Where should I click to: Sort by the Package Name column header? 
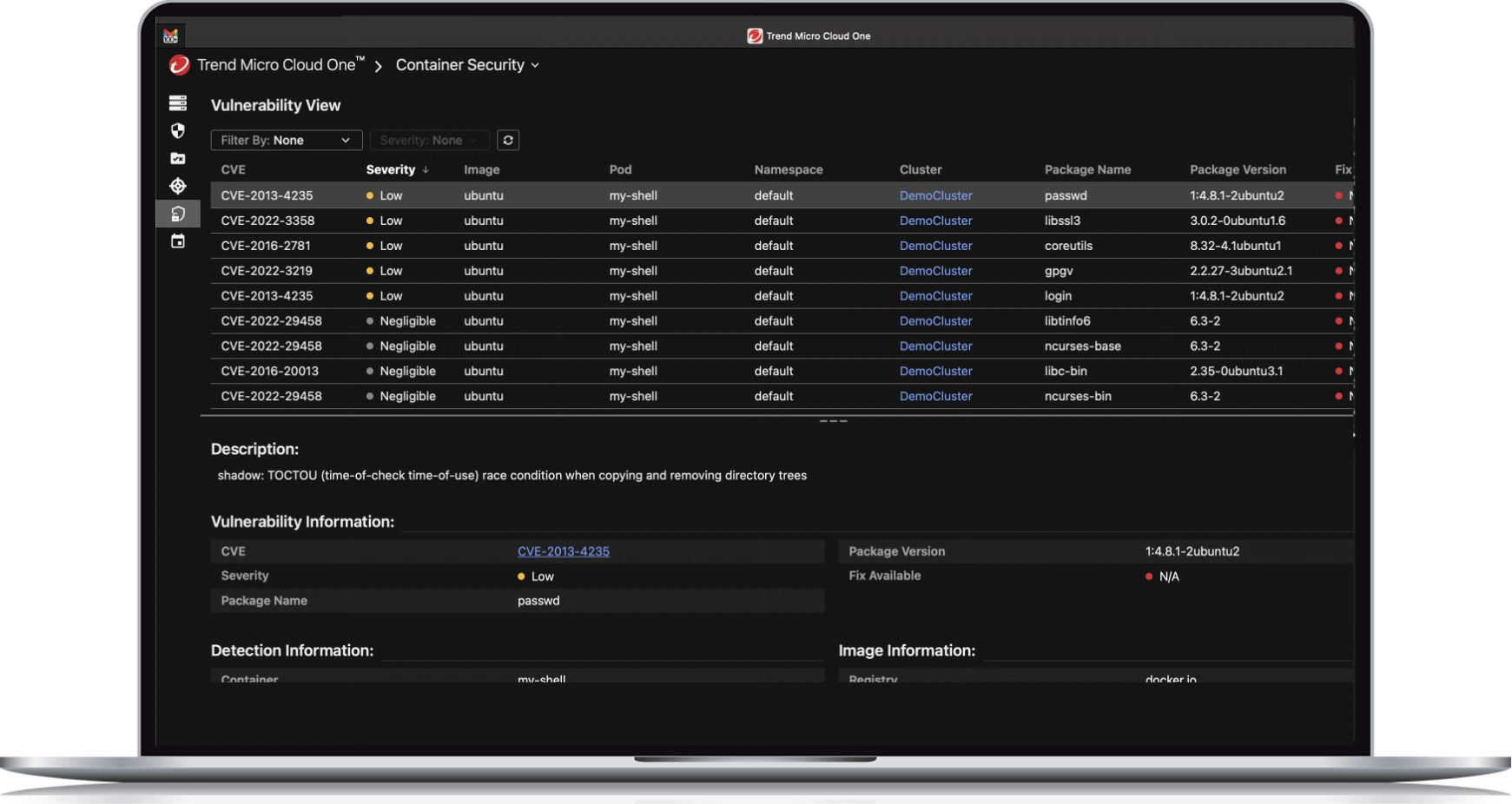(1087, 169)
